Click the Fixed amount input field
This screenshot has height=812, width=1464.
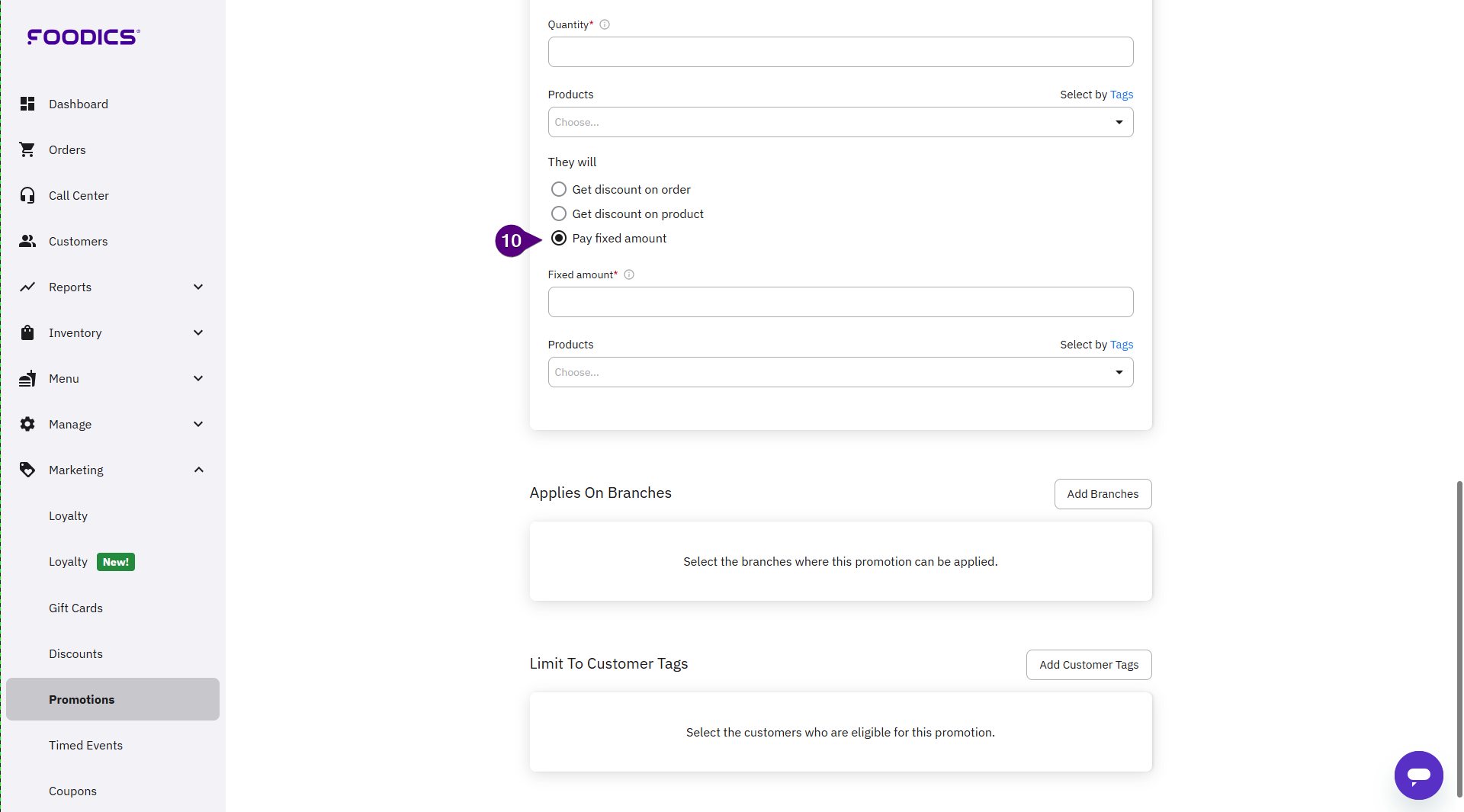click(840, 302)
